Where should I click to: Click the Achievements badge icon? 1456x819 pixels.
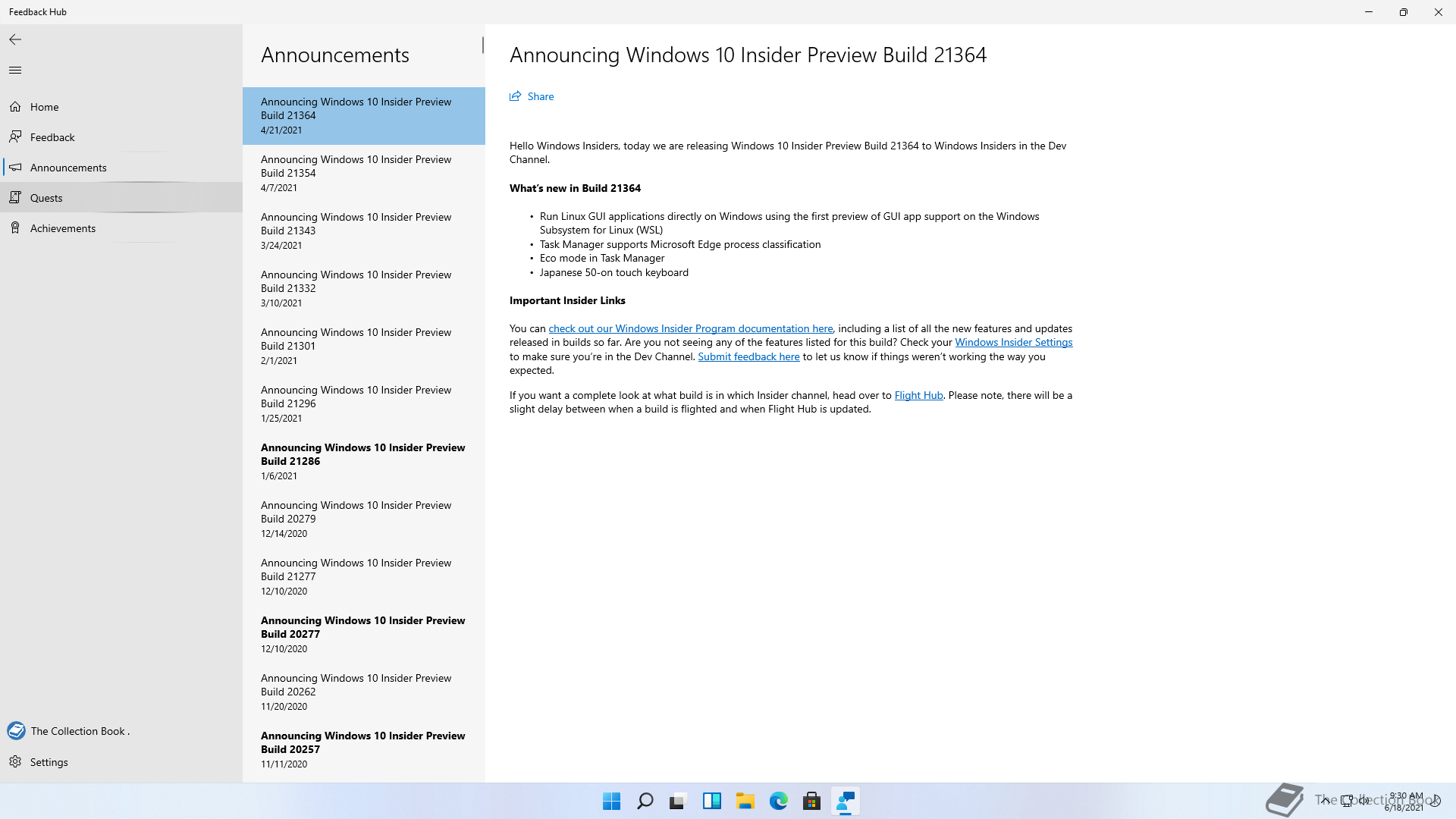click(x=15, y=228)
